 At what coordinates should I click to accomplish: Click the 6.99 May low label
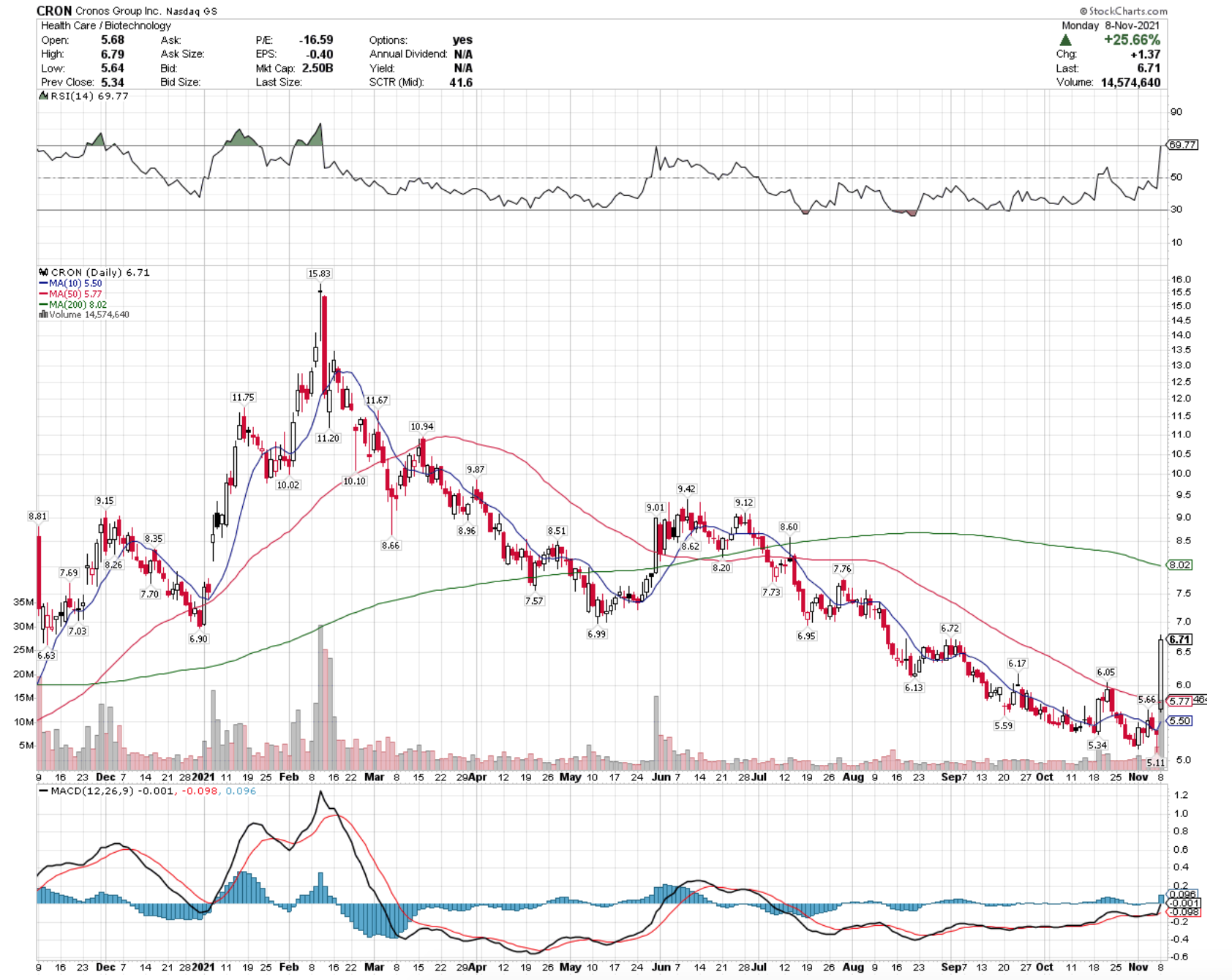(x=596, y=634)
